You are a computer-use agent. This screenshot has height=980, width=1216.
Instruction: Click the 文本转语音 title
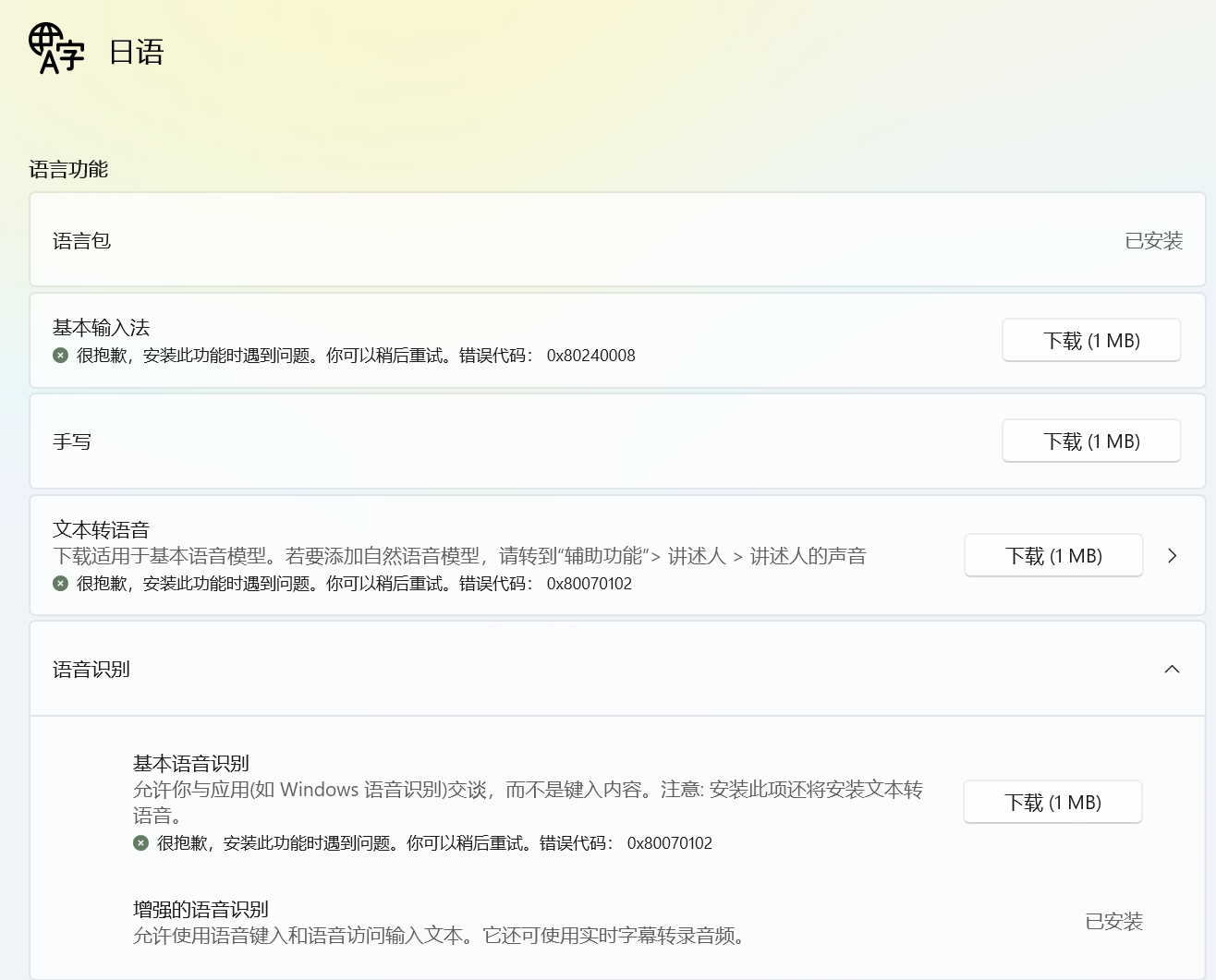point(101,530)
